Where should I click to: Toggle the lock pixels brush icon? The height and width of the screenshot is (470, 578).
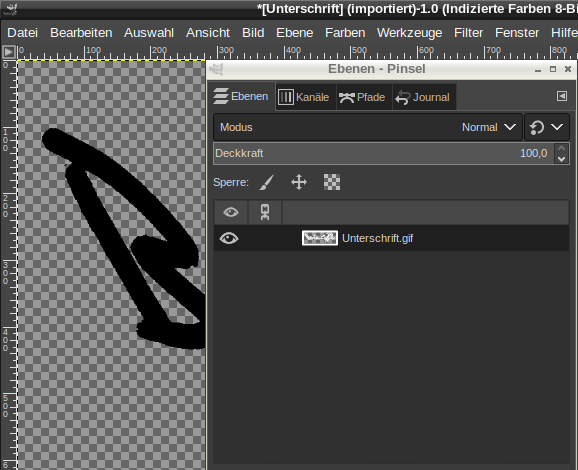pos(266,182)
